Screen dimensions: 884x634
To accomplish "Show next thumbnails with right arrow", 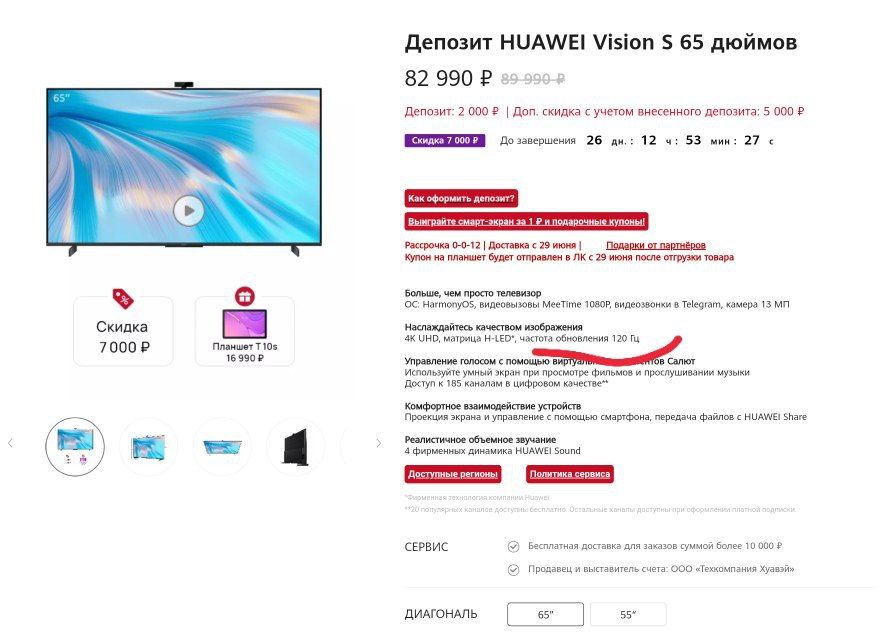I will click(x=378, y=444).
